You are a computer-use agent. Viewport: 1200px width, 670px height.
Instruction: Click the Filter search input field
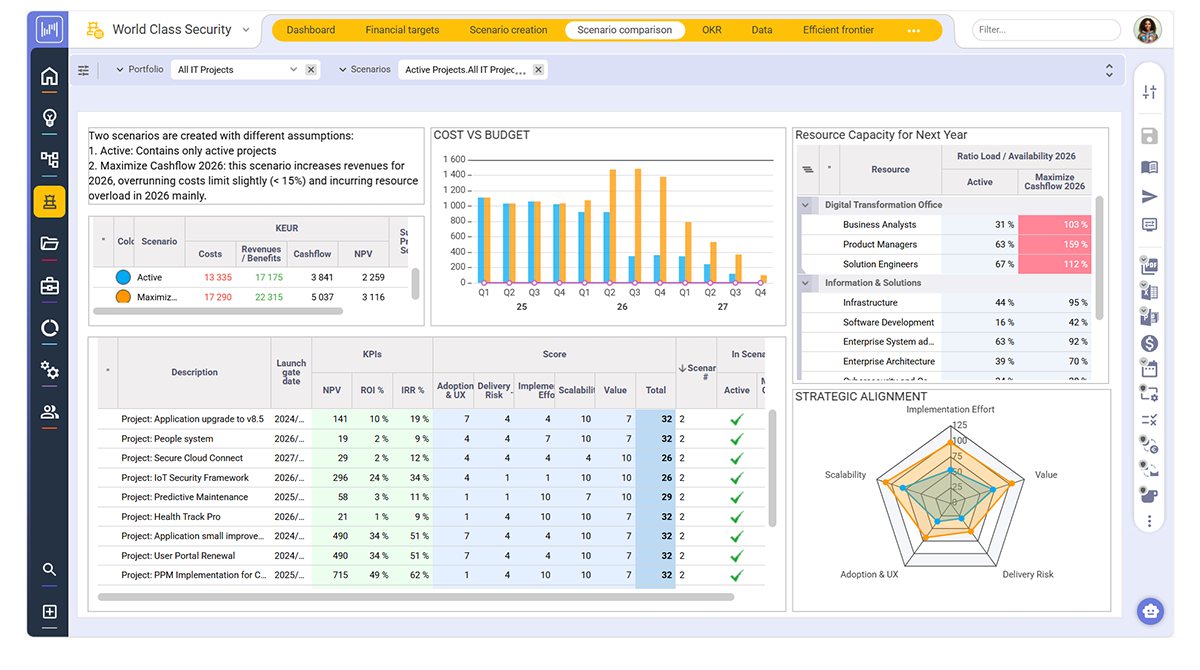(1043, 30)
